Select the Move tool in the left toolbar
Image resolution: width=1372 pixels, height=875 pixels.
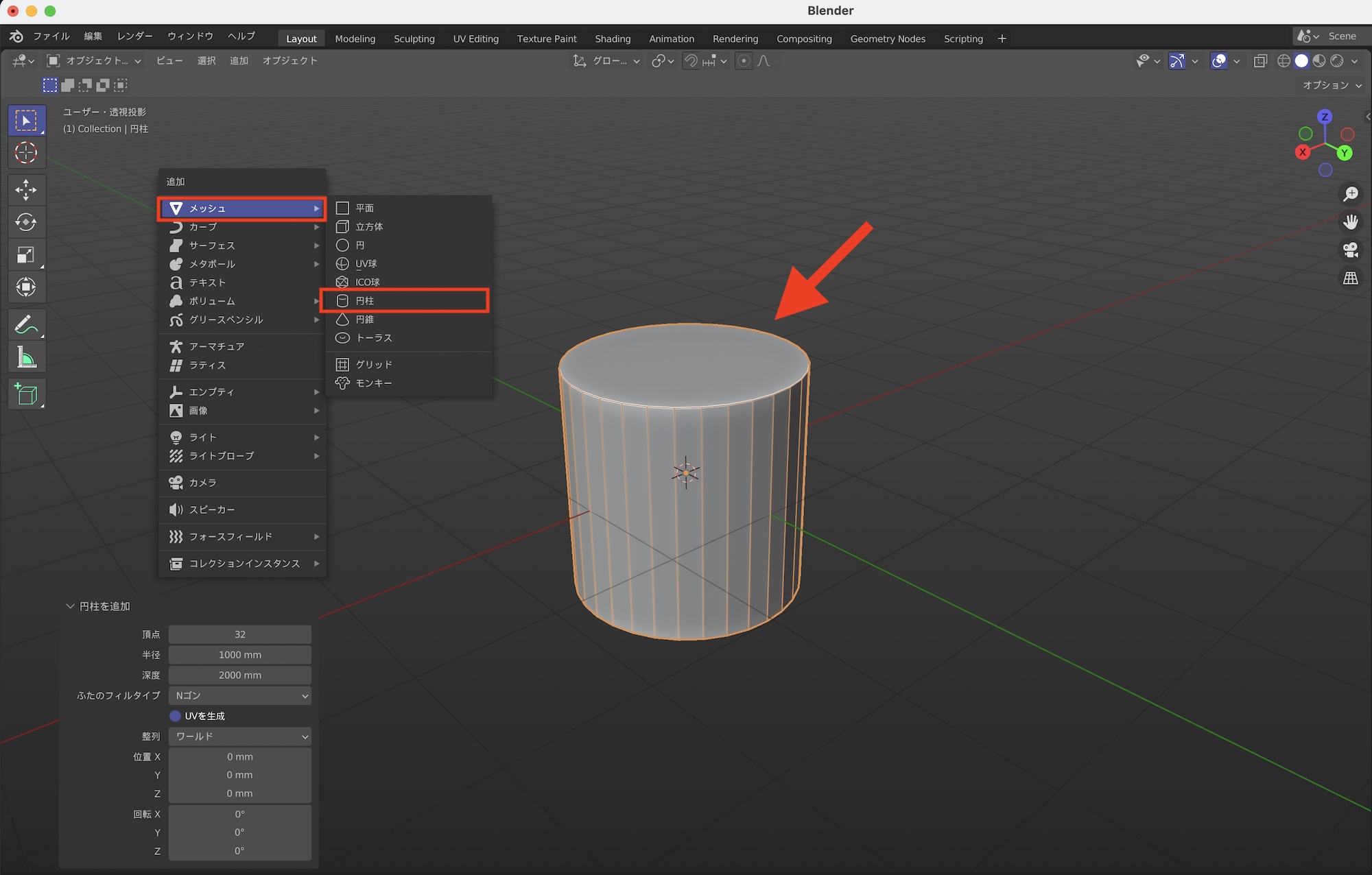[x=26, y=190]
